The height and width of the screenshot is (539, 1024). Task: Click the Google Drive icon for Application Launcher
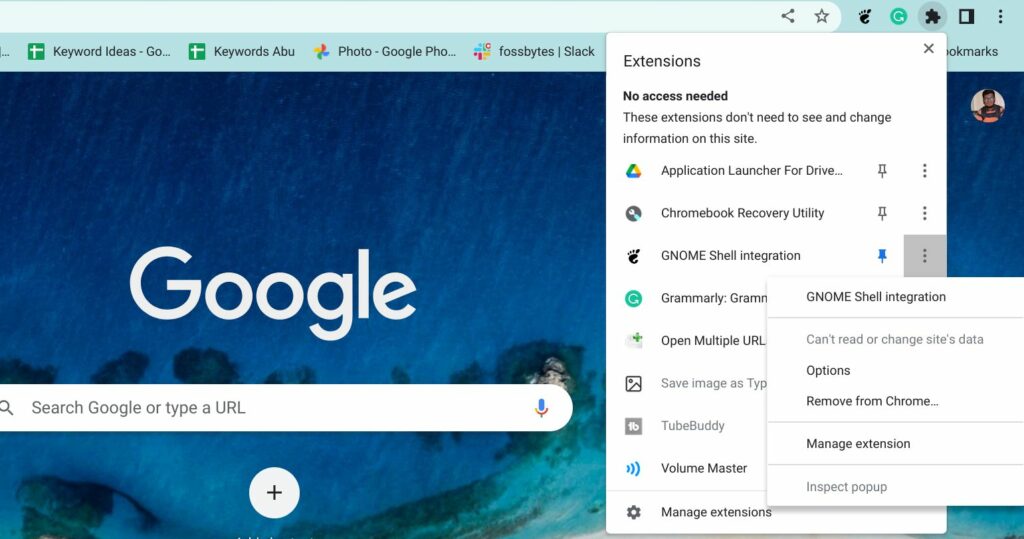(x=633, y=171)
